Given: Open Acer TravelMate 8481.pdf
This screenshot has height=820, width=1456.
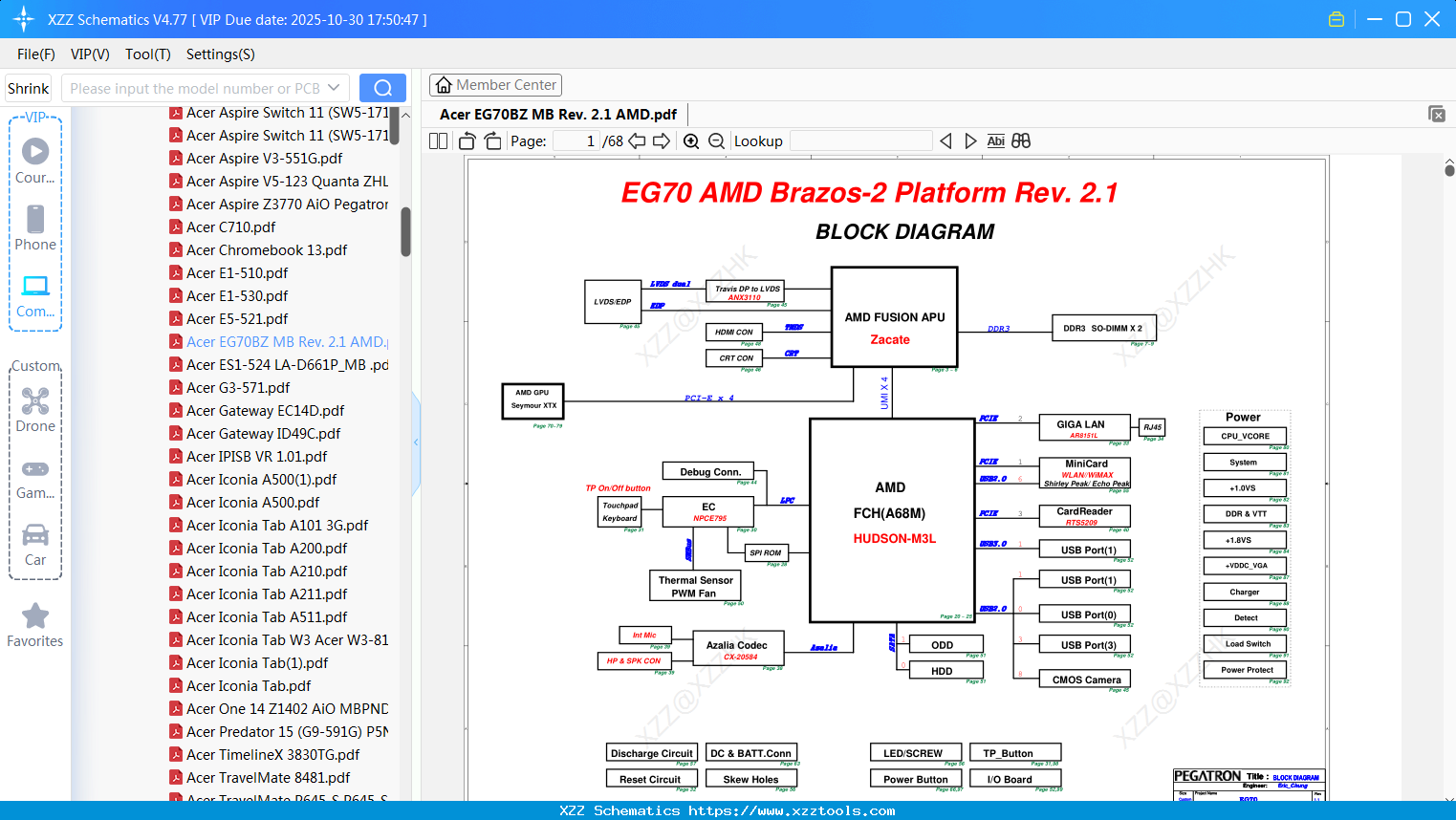Looking at the screenshot, I should [268, 778].
